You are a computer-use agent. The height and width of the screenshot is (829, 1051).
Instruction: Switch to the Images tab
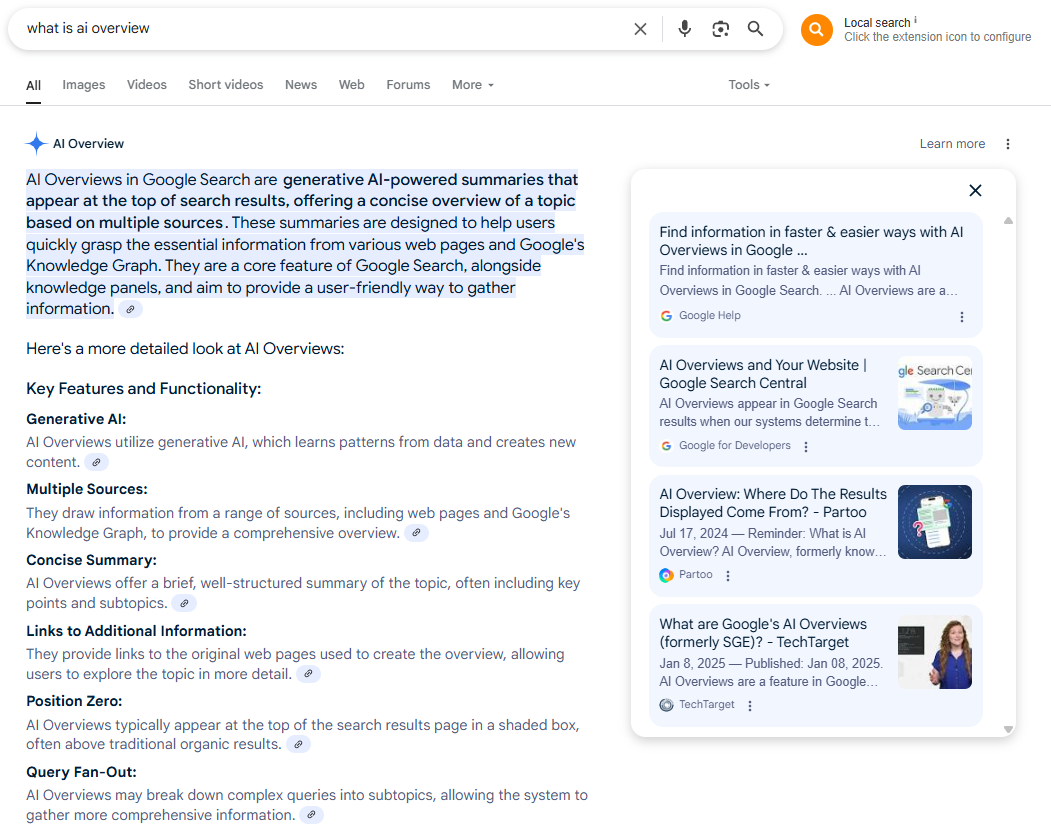tap(84, 85)
